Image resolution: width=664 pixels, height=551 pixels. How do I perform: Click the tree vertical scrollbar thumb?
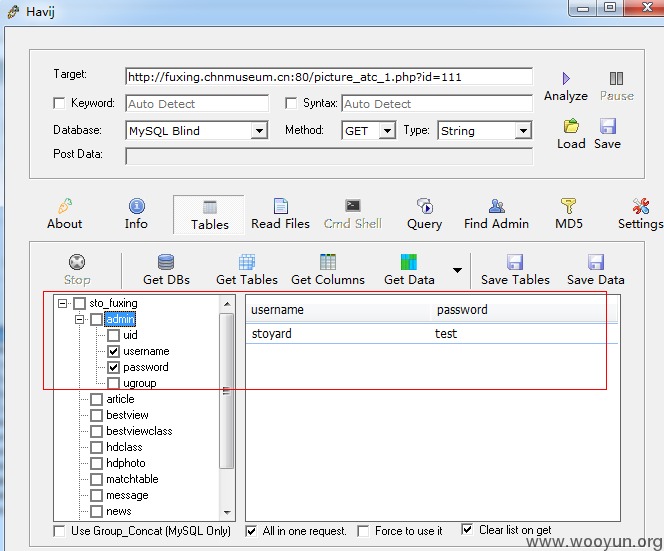(227, 390)
